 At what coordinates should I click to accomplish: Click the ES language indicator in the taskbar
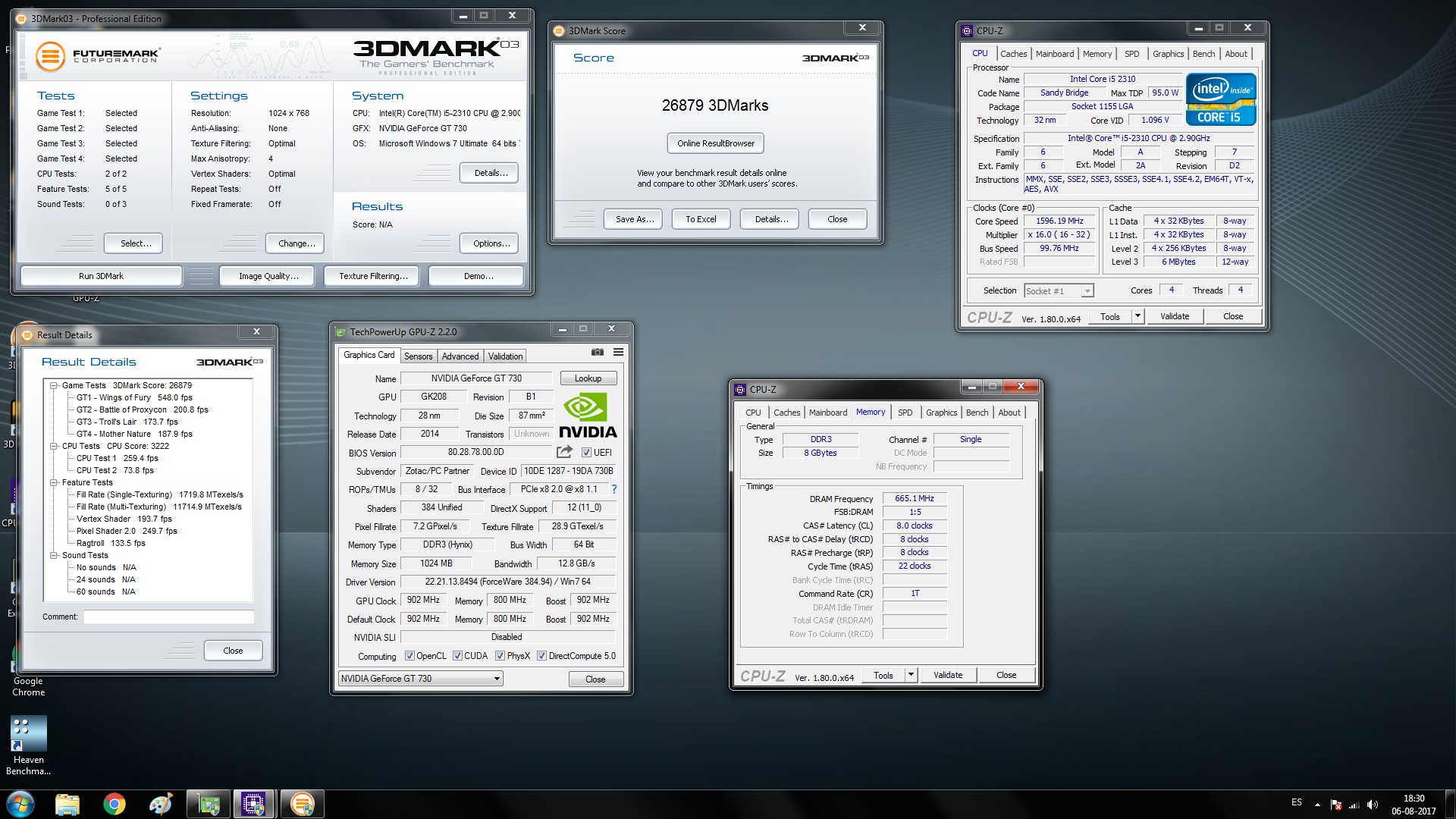(1297, 802)
